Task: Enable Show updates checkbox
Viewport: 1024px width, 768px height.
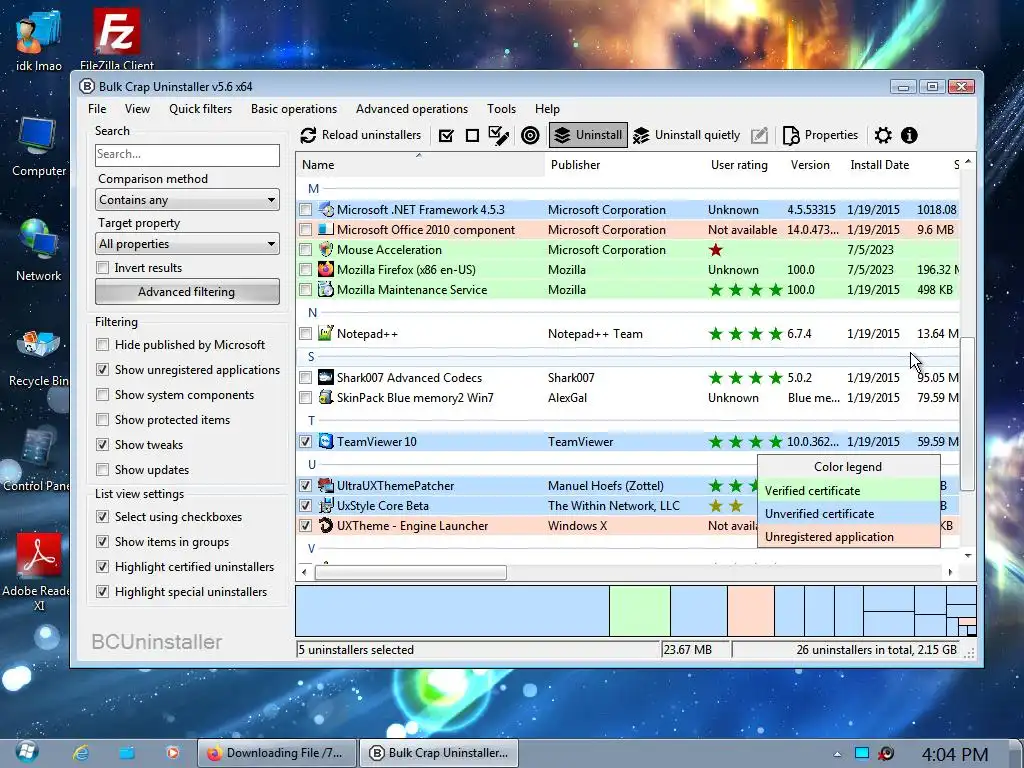Action: pyautogui.click(x=103, y=470)
